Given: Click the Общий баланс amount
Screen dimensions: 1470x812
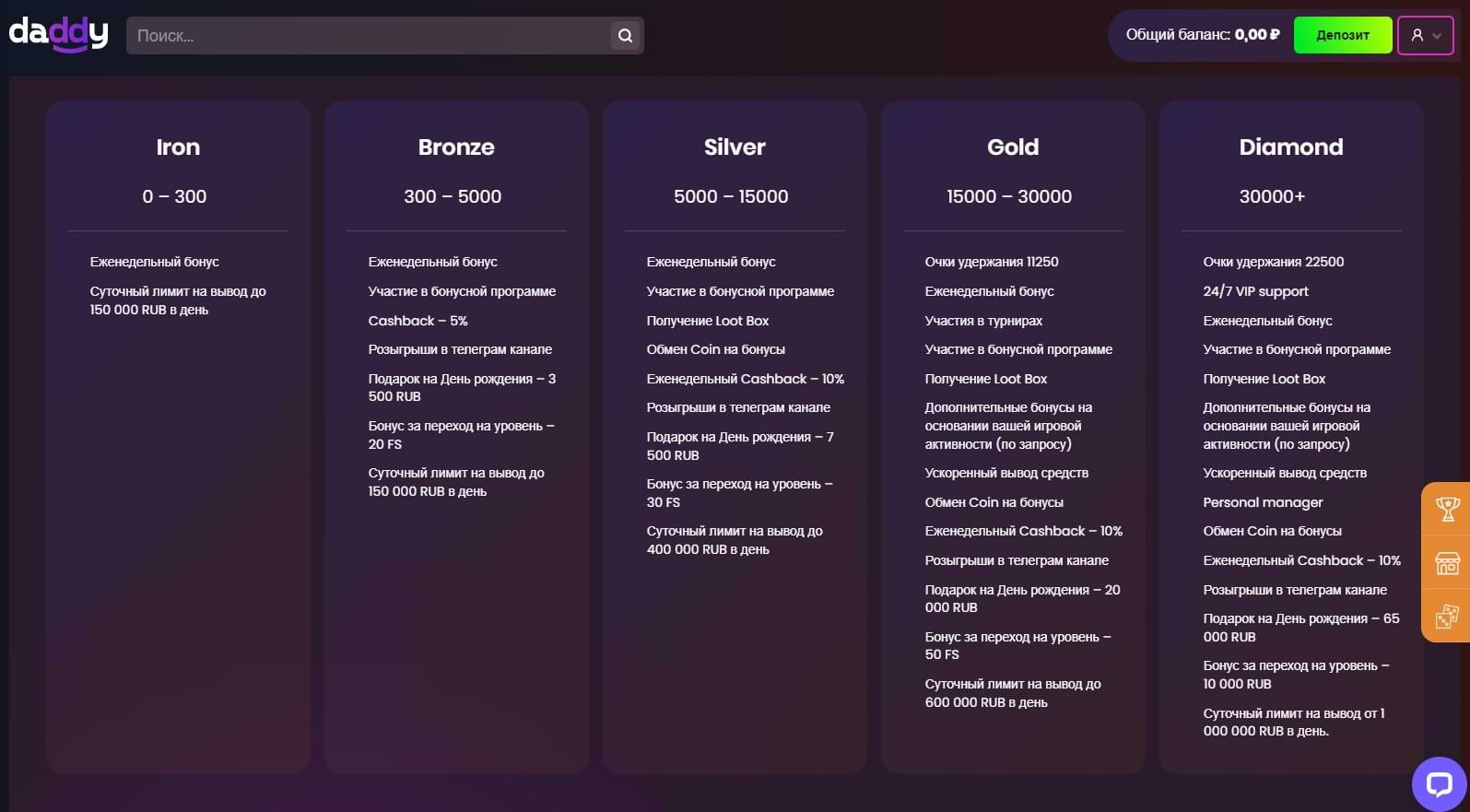Looking at the screenshot, I should point(1257,35).
